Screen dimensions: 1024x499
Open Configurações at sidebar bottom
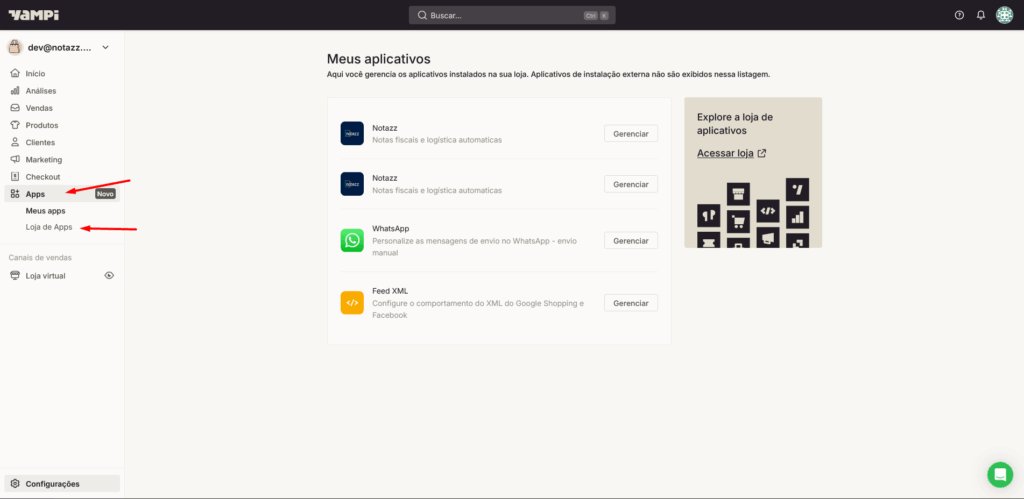coord(62,484)
